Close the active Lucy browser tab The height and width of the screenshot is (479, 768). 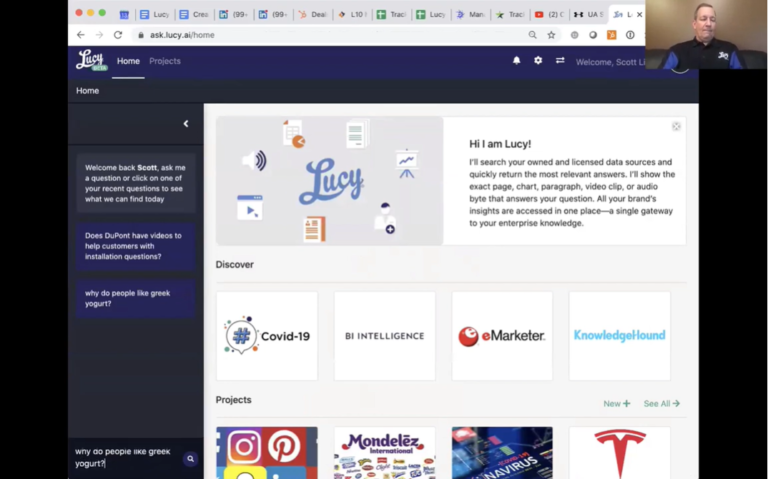pyautogui.click(x=639, y=14)
